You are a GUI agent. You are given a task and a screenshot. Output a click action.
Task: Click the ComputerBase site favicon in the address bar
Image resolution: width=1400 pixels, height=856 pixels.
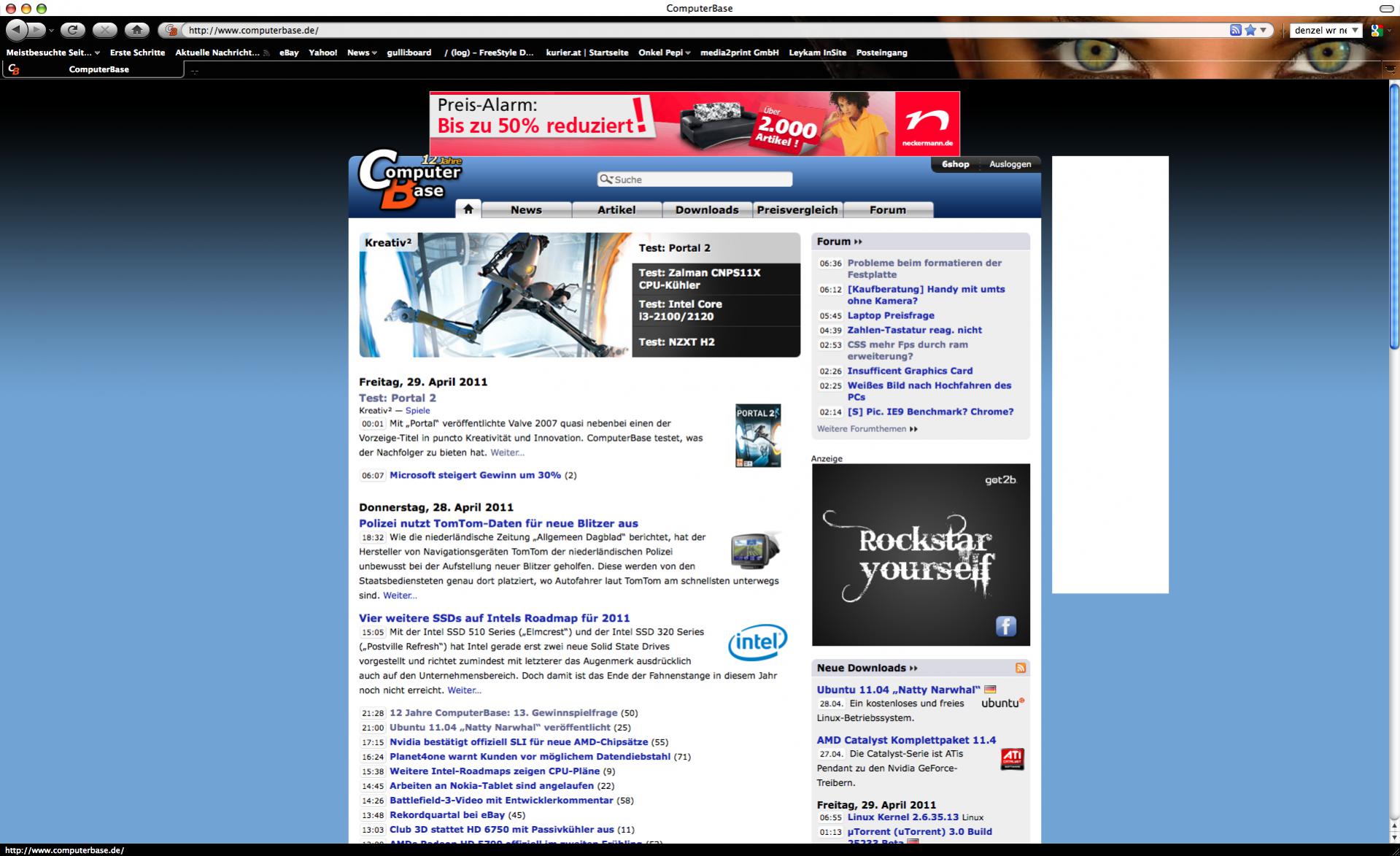(171, 30)
